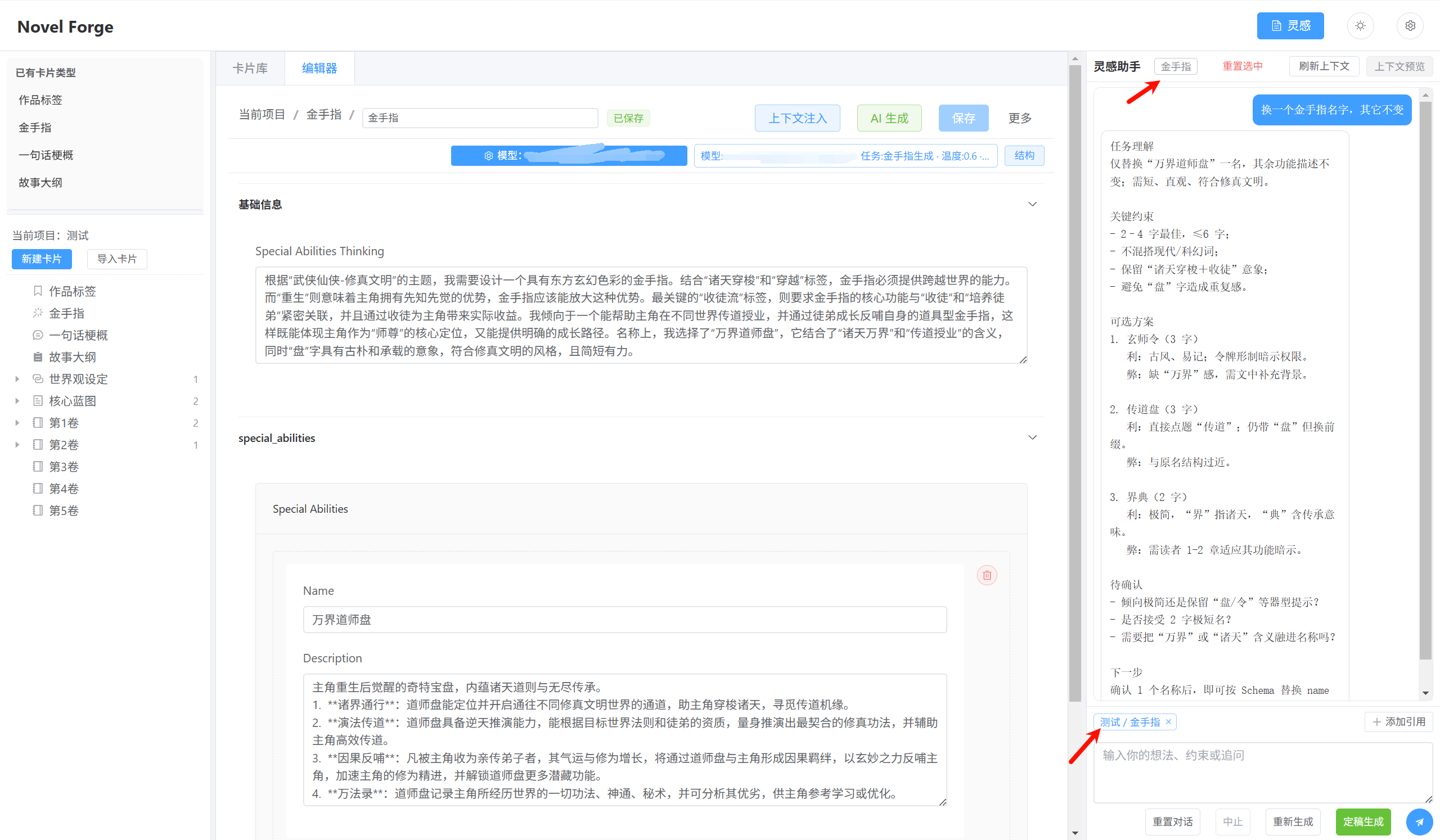Viewport: 1440px width, 840px height.
Task: Click user message 换一个金手指名字 bubble
Action: tap(1332, 110)
